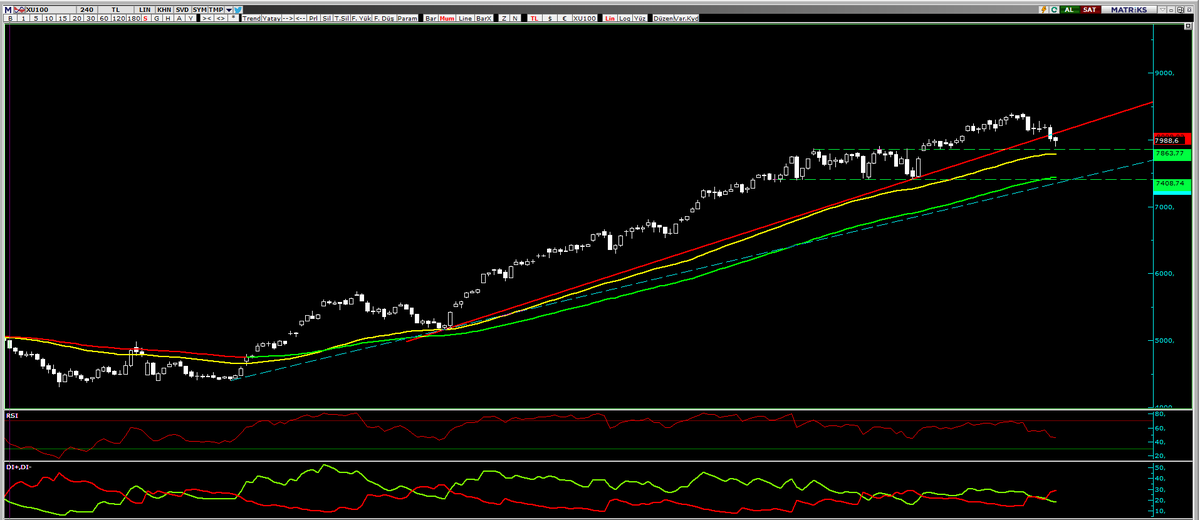Select the Lin linear scale
This screenshot has width=1200, height=520.
click(x=610, y=19)
